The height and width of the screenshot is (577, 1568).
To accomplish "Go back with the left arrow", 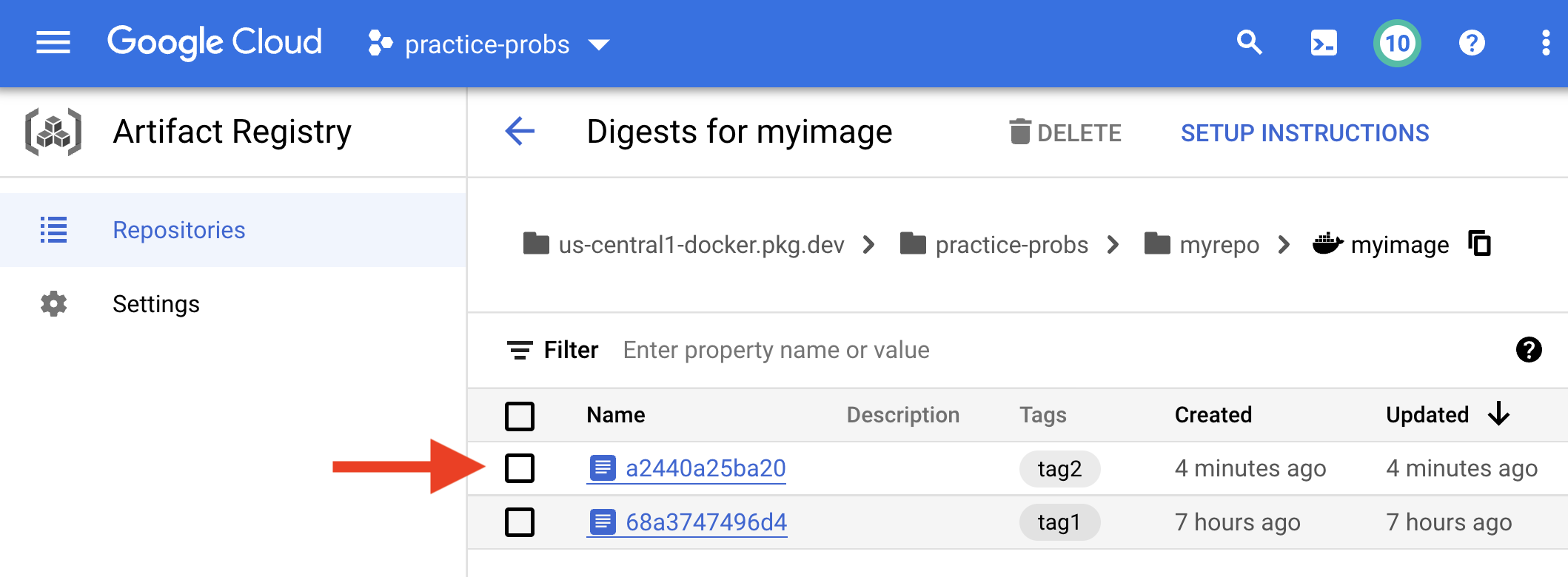I will tap(520, 132).
